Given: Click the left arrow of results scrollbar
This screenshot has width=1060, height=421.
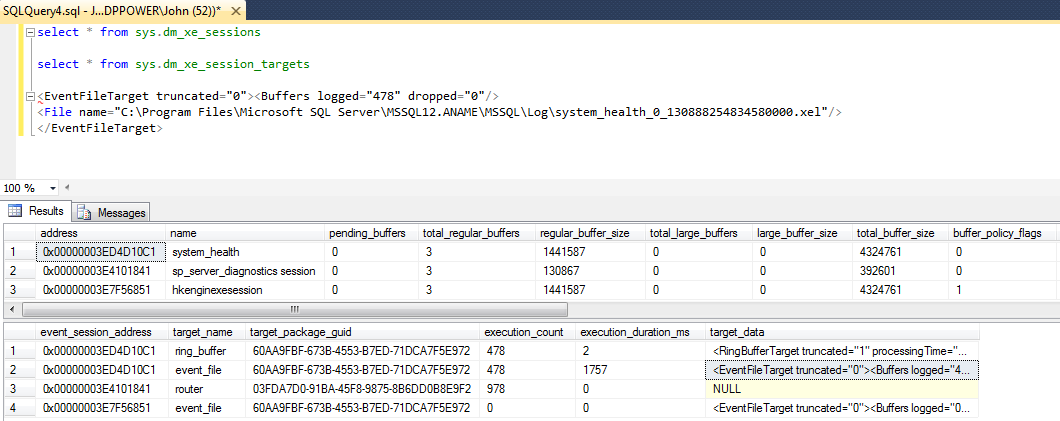Looking at the screenshot, I should click(10, 309).
